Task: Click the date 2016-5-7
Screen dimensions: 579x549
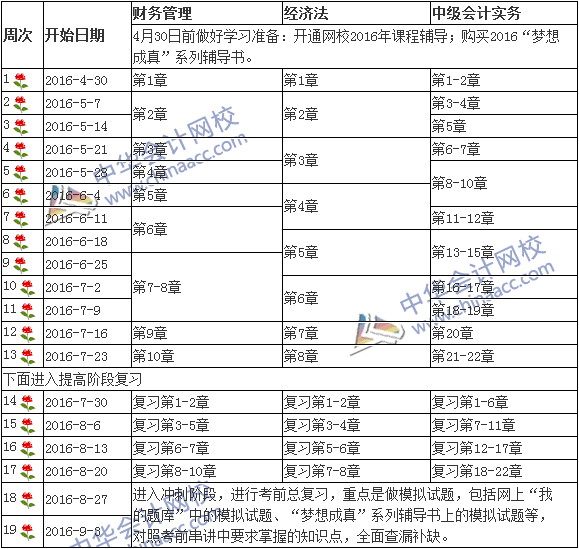Action: (x=73, y=104)
